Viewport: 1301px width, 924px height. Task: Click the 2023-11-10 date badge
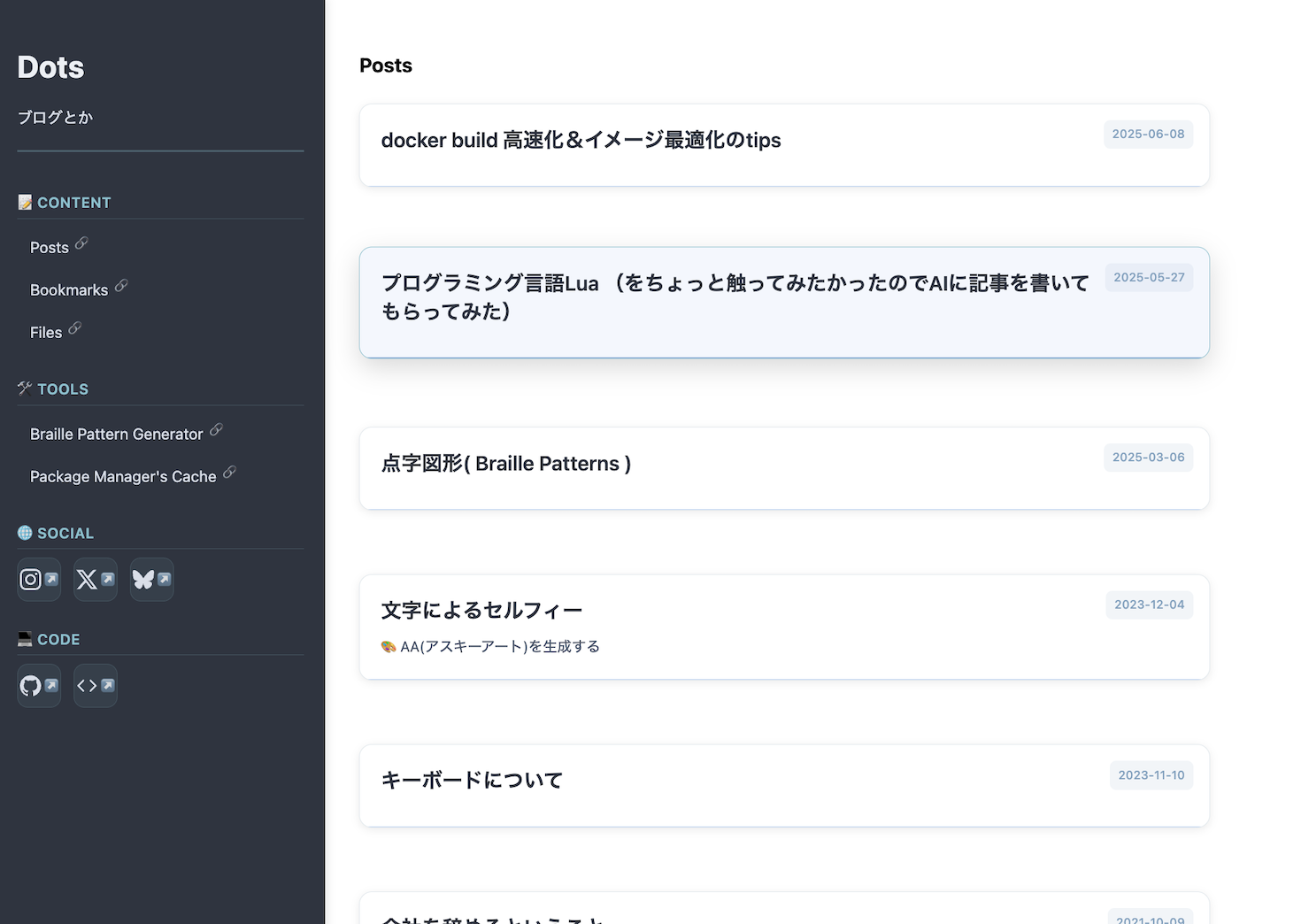pos(1151,775)
